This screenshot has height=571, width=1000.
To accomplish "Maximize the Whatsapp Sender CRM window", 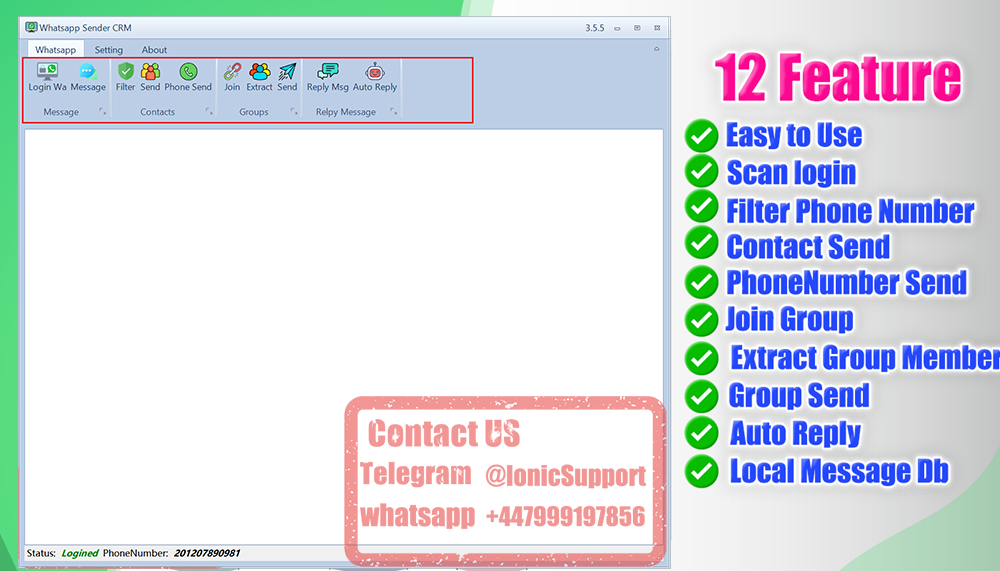I will coord(637,28).
